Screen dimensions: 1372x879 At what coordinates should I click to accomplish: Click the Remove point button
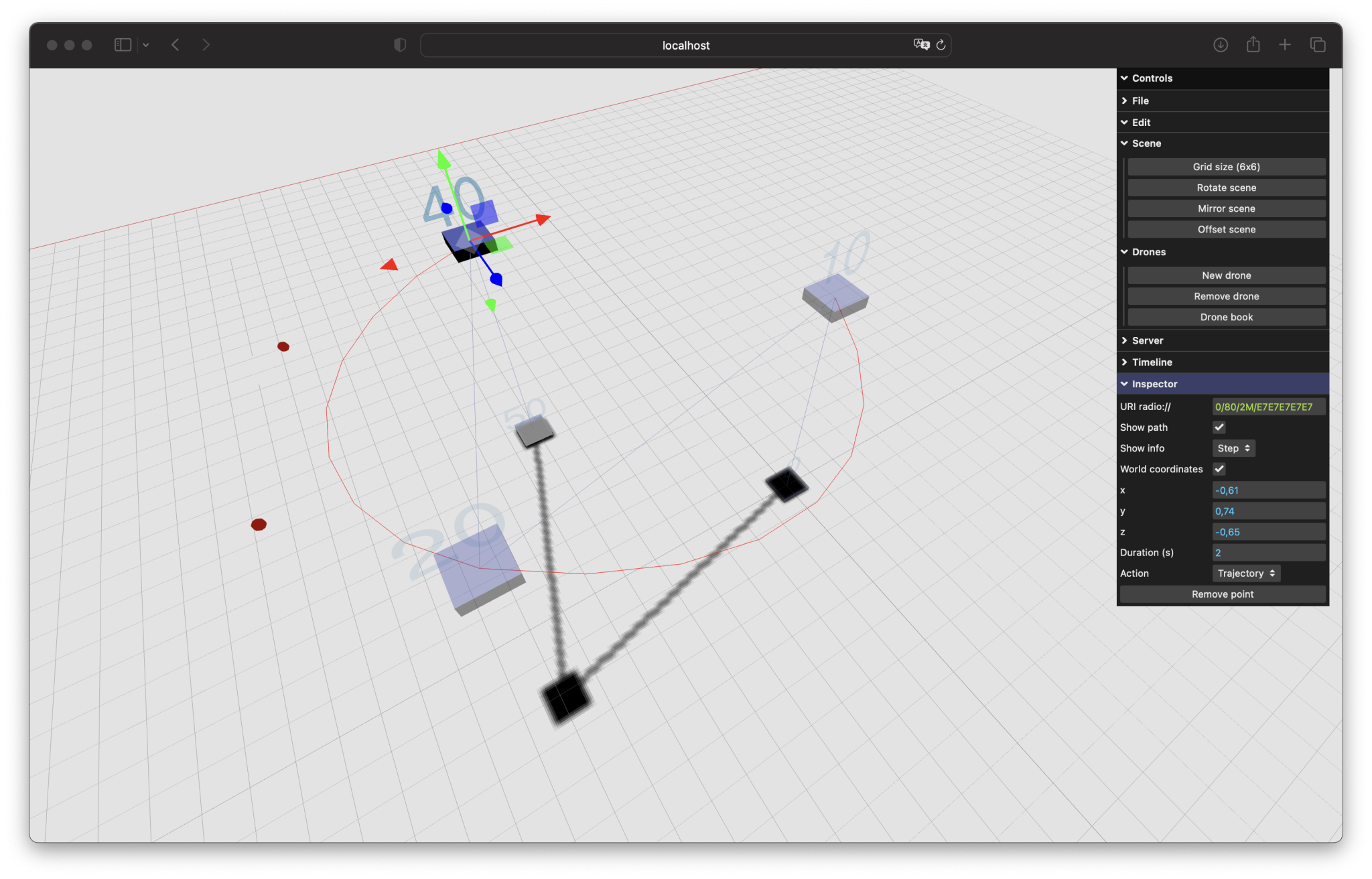[1222, 594]
